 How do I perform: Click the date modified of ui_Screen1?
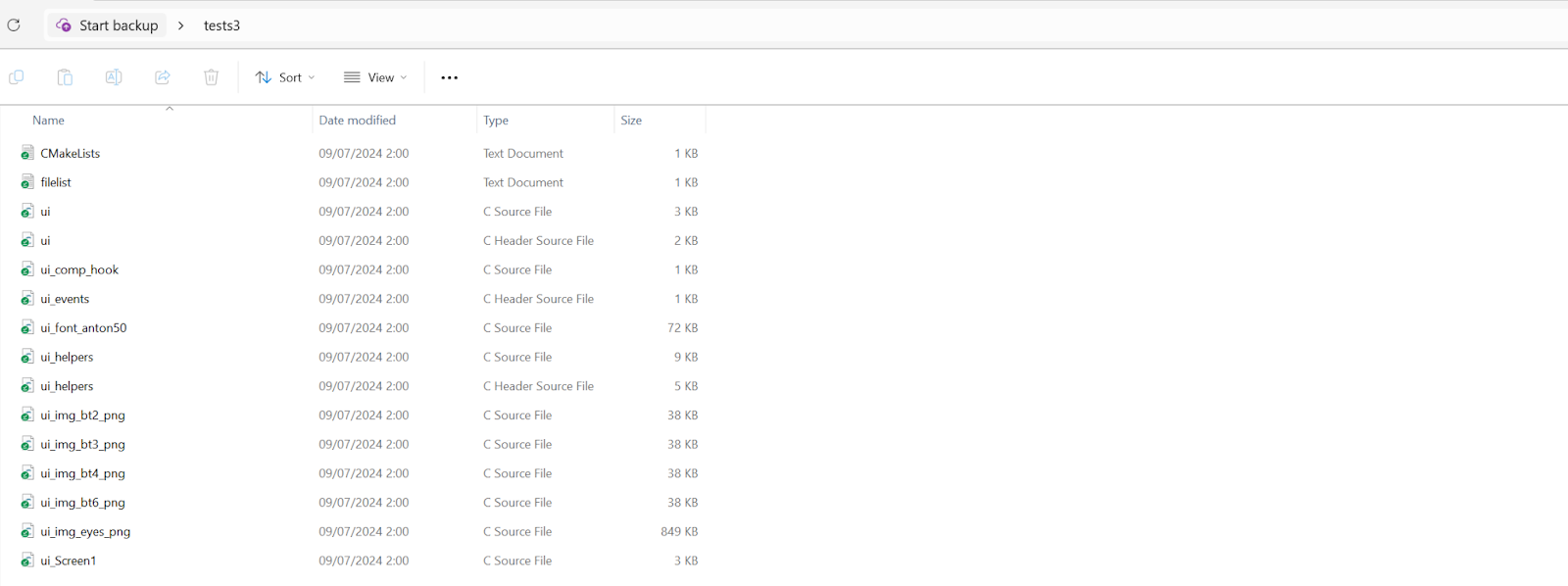click(x=364, y=561)
